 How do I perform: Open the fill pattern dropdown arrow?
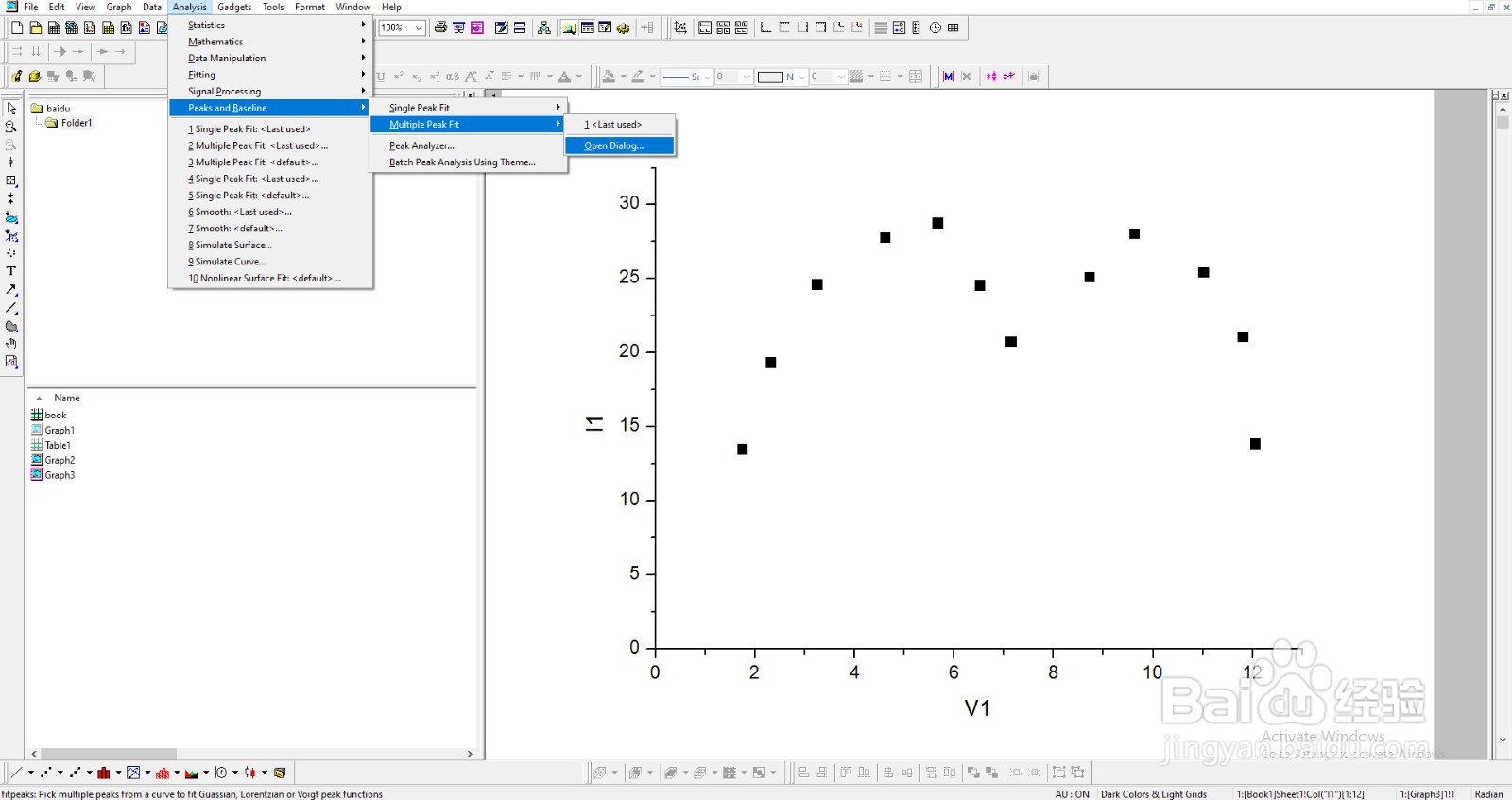[870, 77]
